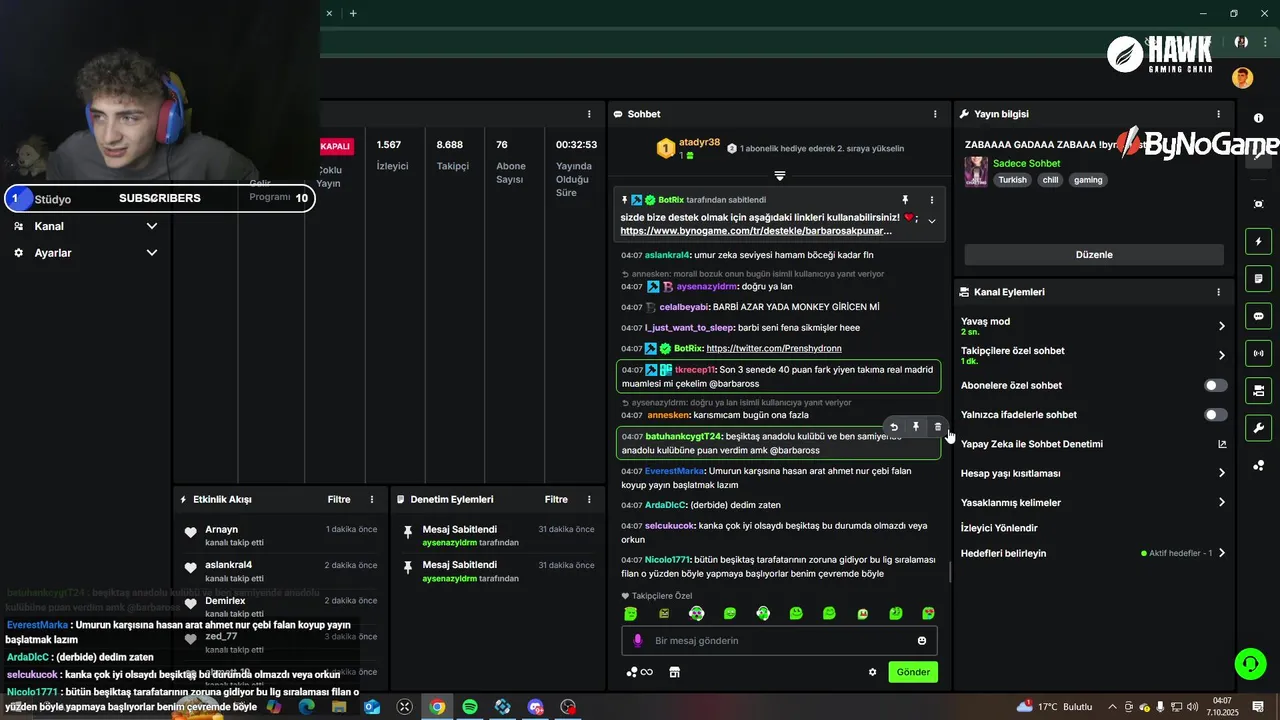Toggle the wrench stream info widget icon

[1258, 428]
